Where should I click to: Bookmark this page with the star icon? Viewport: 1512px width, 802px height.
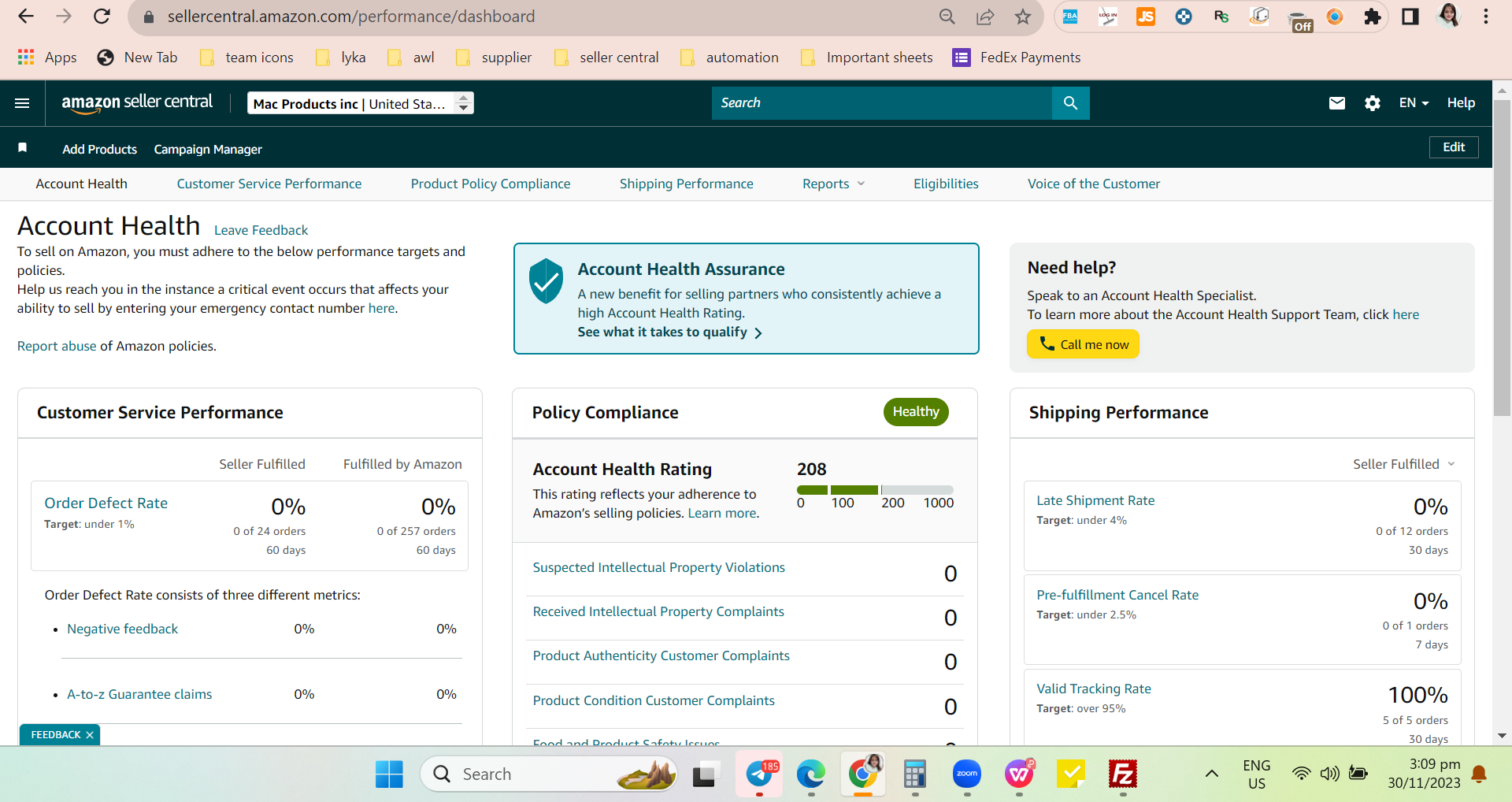coord(1023,17)
